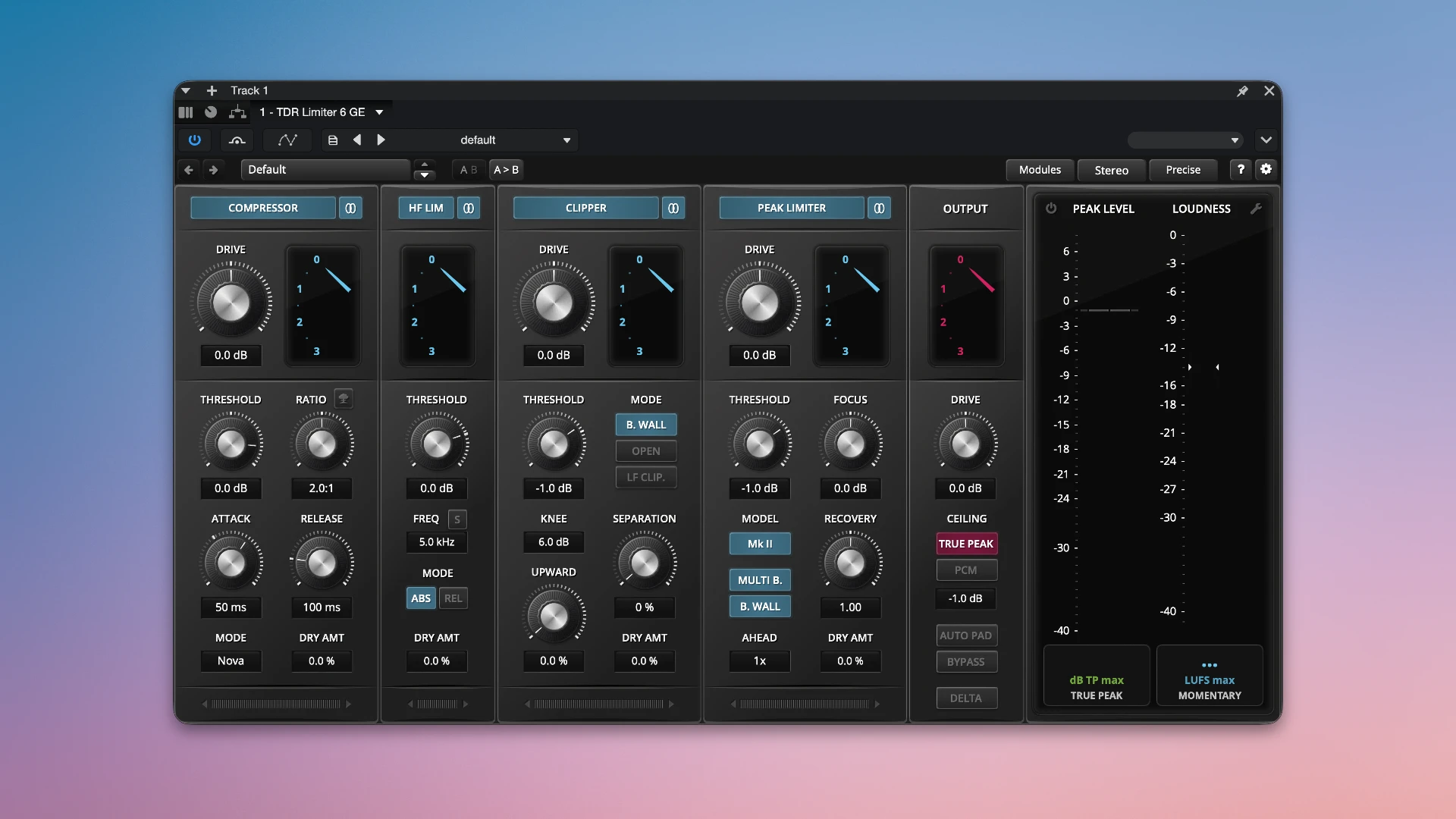Click the Peak Limiter stereo link icon
Screen dimensions: 1456x819
pyautogui.click(x=879, y=208)
